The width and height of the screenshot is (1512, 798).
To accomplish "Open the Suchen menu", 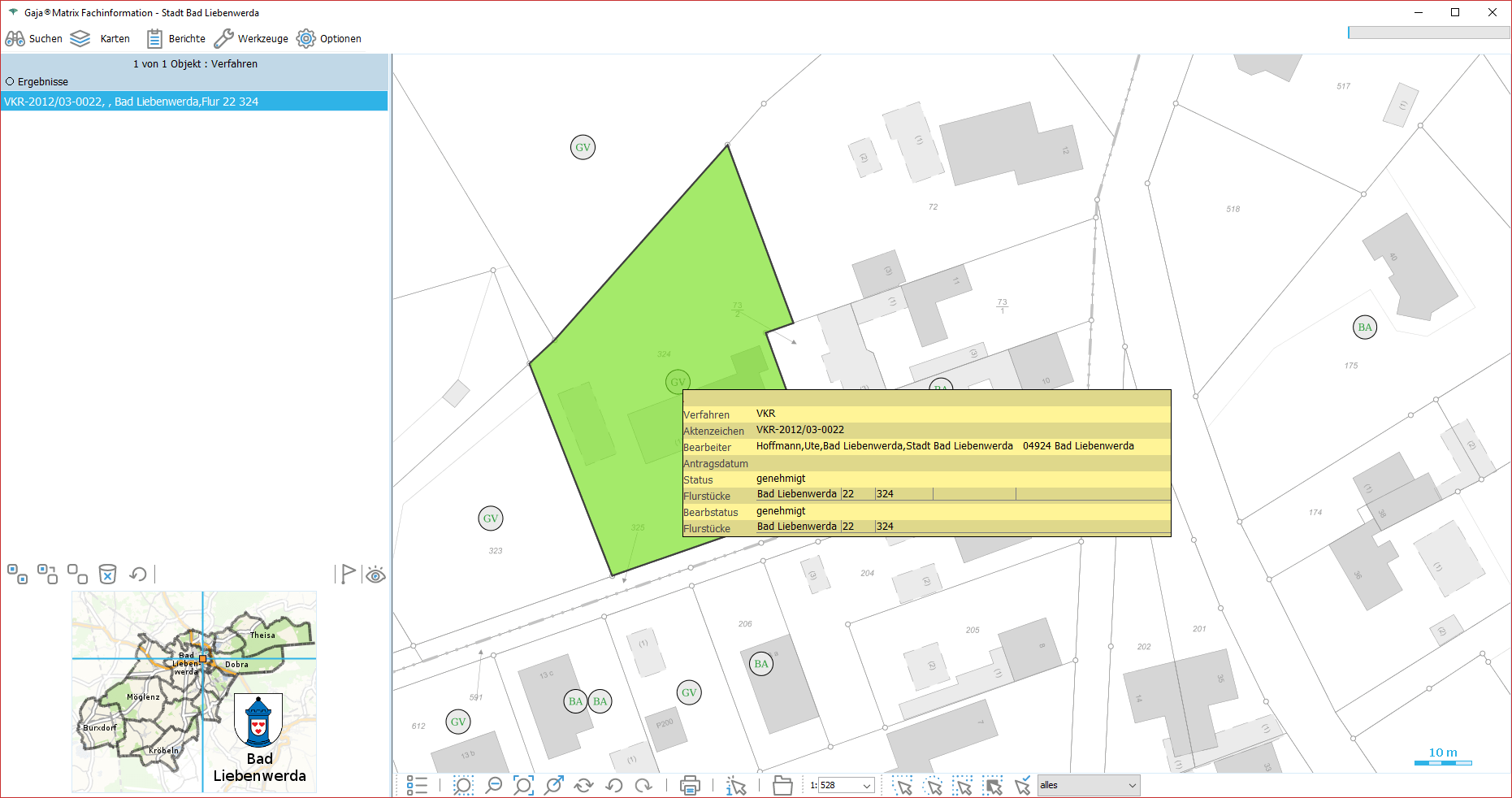I will [34, 38].
